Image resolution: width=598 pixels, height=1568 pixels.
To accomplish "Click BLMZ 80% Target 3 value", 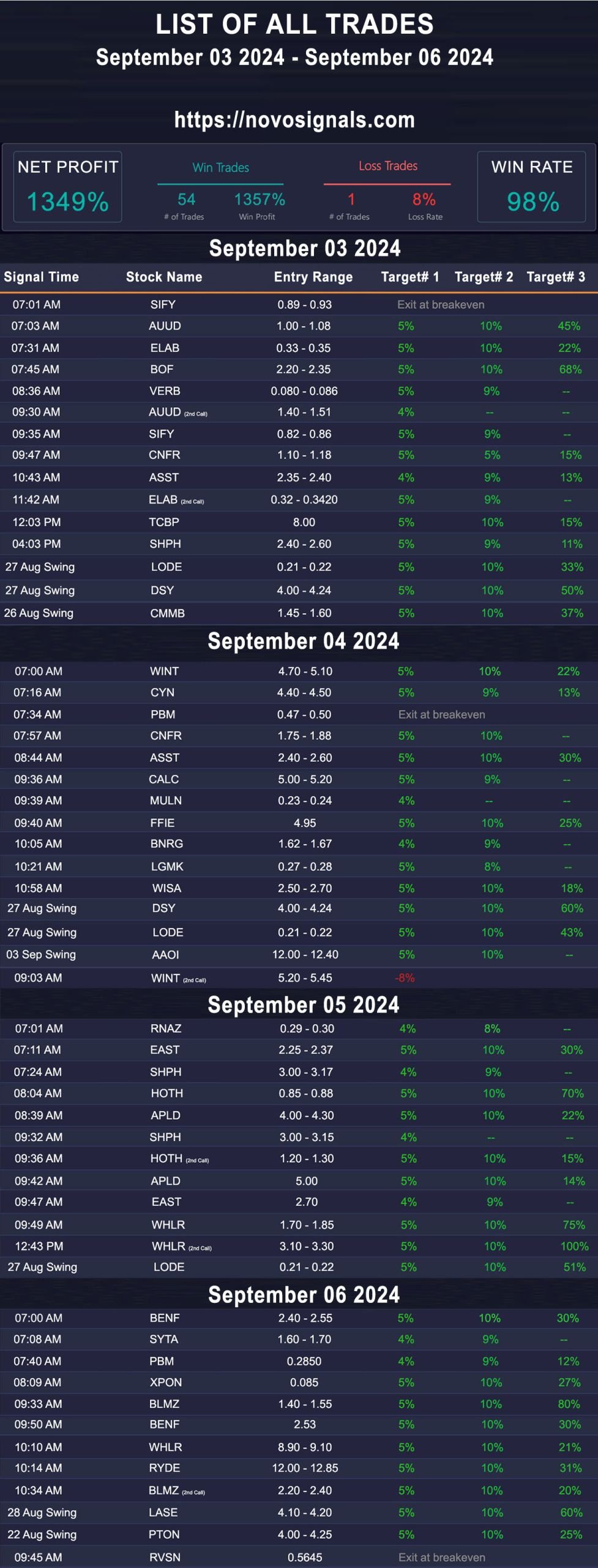I will (x=569, y=1404).
